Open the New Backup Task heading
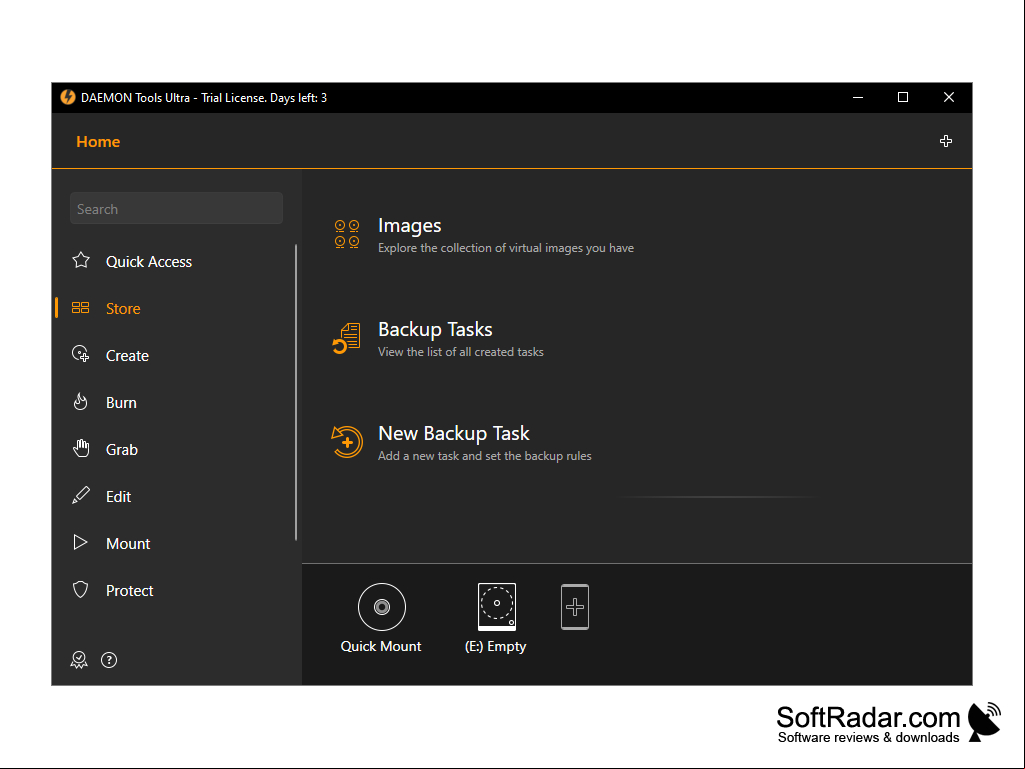The height and width of the screenshot is (769, 1025). (x=454, y=434)
